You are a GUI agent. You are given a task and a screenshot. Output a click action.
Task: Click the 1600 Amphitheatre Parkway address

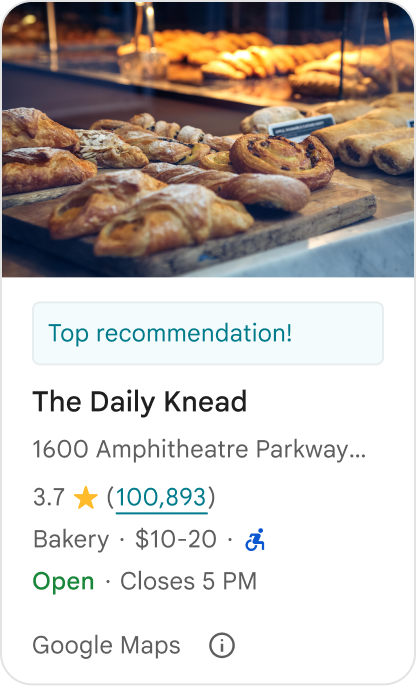point(199,450)
